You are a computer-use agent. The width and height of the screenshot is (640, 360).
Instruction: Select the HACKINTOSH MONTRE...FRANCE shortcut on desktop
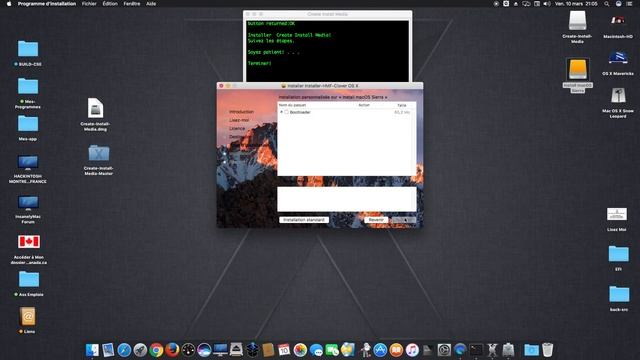tap(28, 162)
